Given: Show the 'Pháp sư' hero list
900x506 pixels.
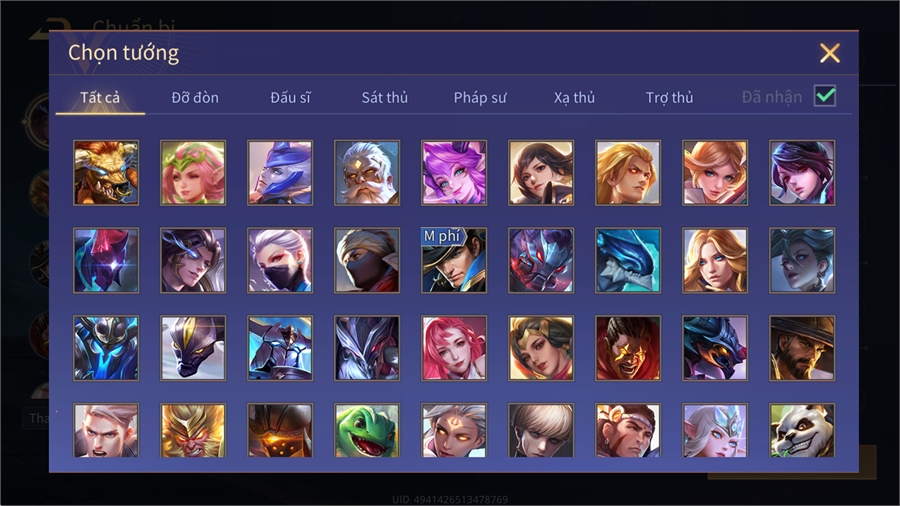Looking at the screenshot, I should [480, 98].
